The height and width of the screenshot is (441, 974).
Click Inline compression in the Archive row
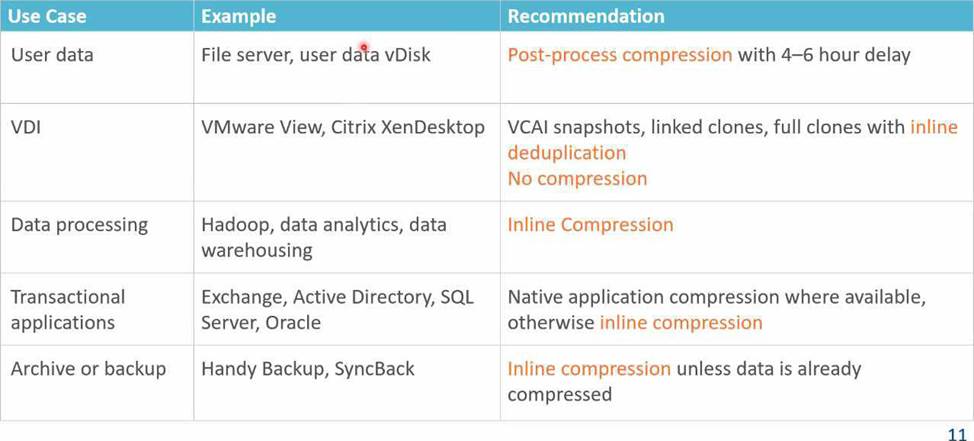pos(589,369)
